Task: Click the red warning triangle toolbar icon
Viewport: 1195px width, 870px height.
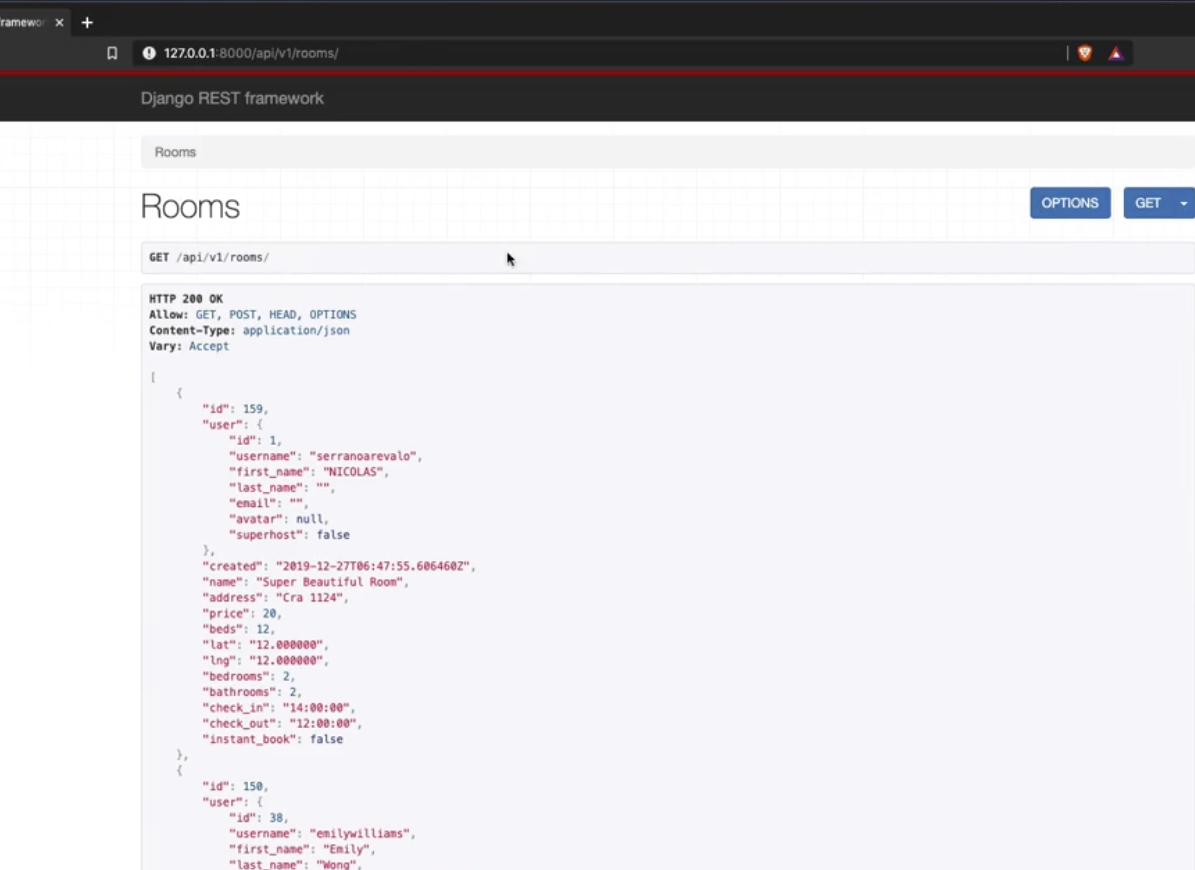Action: 1114,53
